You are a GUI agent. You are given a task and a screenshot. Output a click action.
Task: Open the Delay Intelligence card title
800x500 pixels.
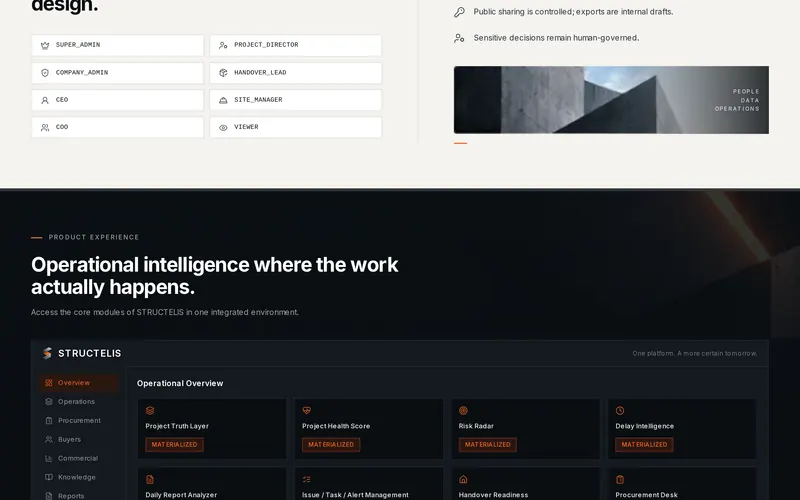[x=644, y=426]
